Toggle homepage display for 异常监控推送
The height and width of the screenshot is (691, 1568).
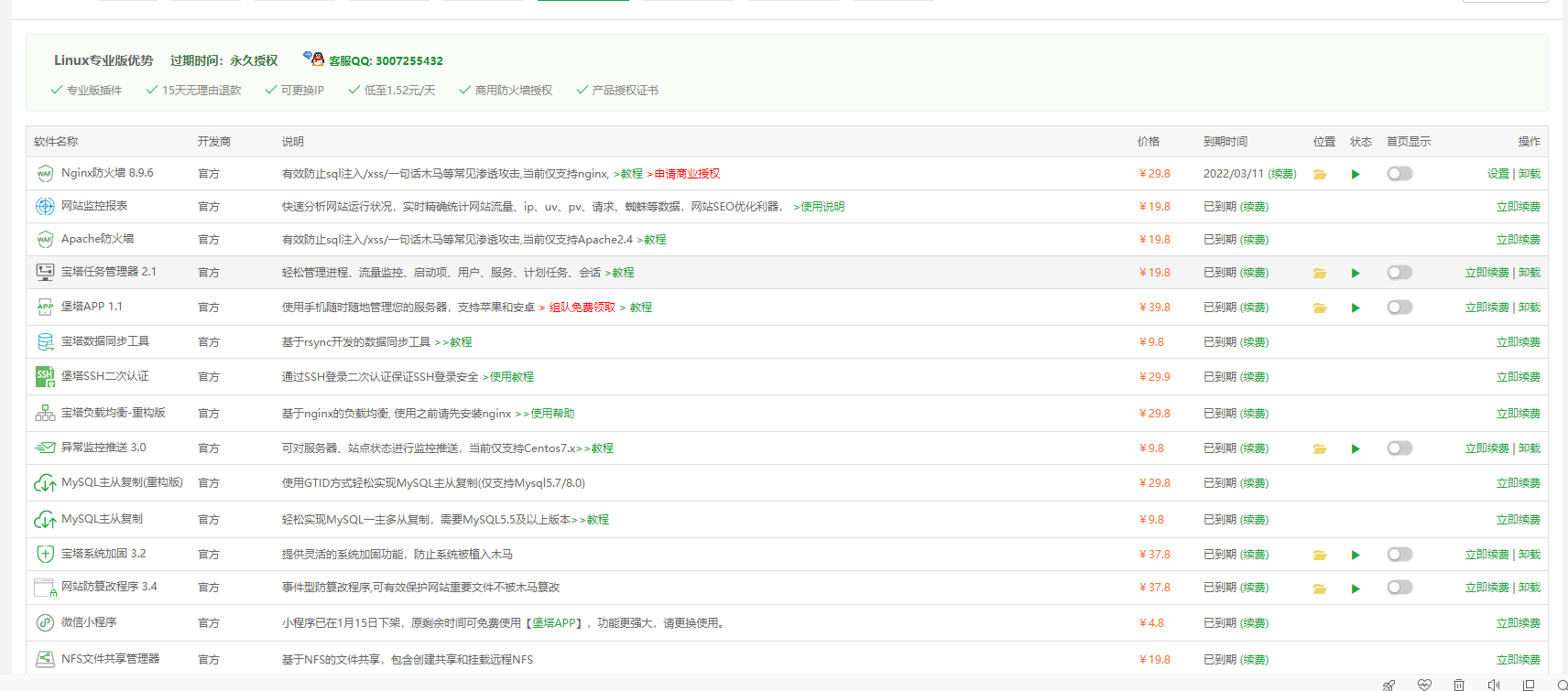1399,448
